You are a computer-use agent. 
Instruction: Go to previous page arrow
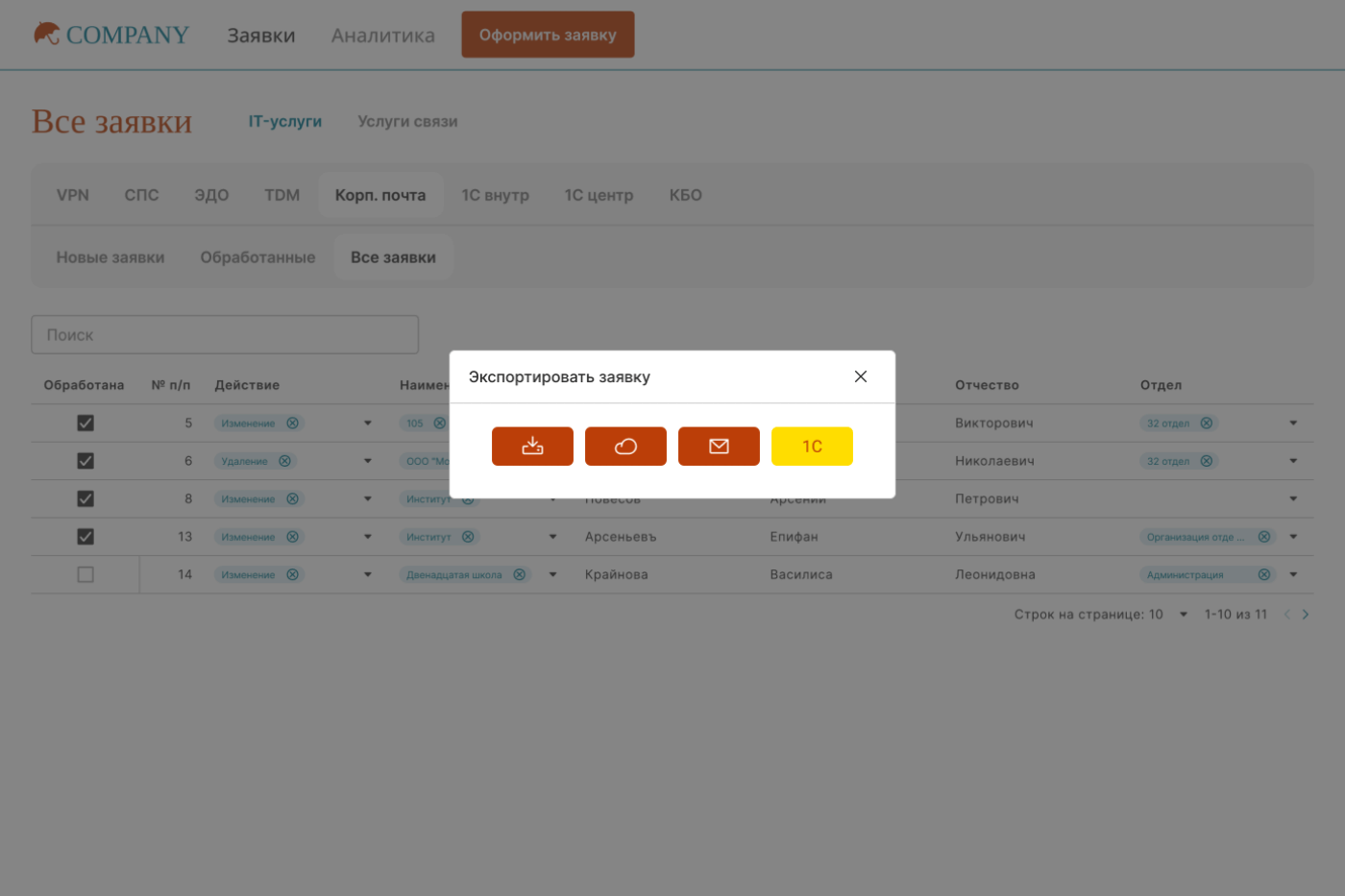(1286, 615)
